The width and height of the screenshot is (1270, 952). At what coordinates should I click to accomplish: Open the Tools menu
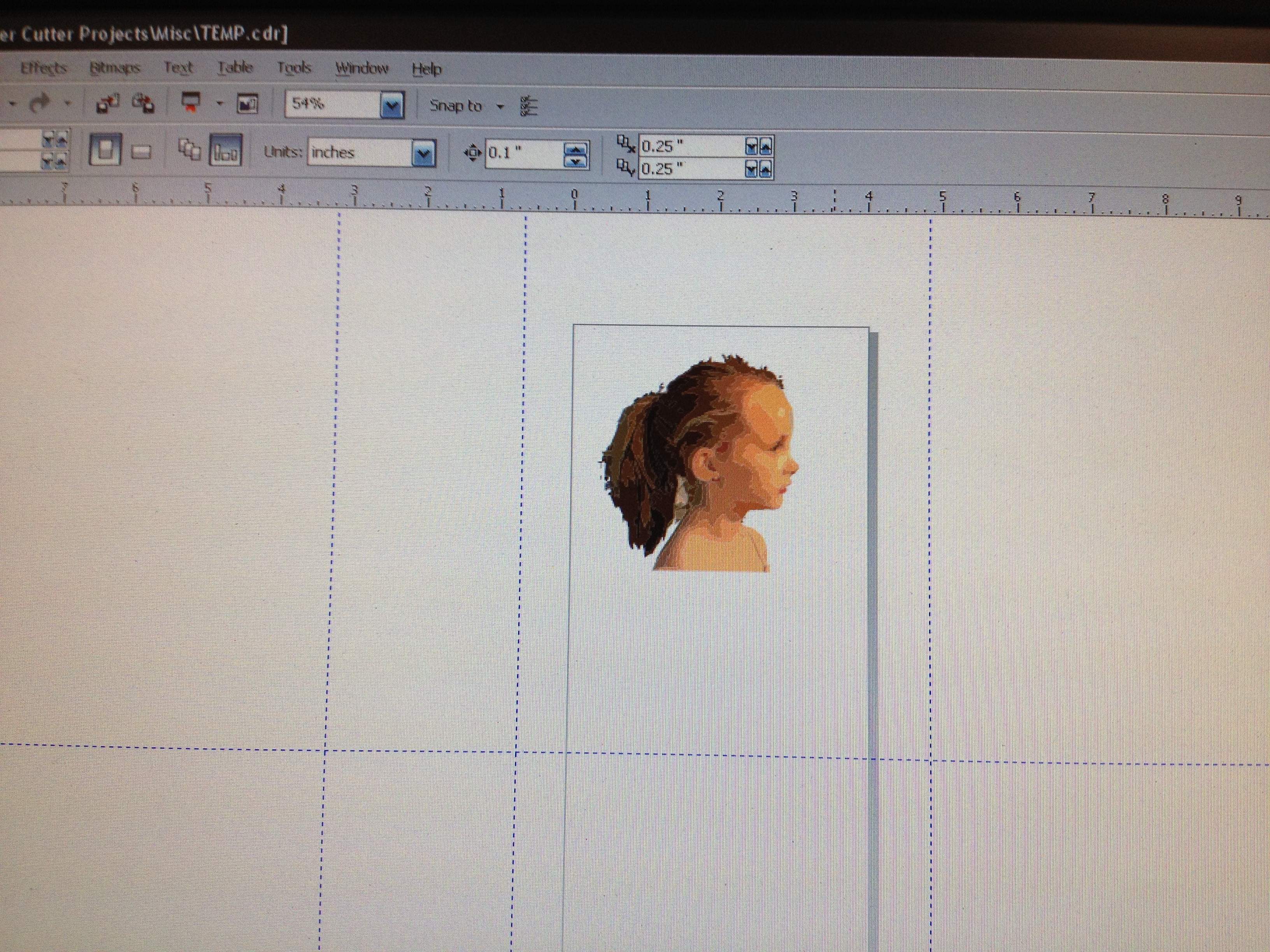[x=294, y=68]
